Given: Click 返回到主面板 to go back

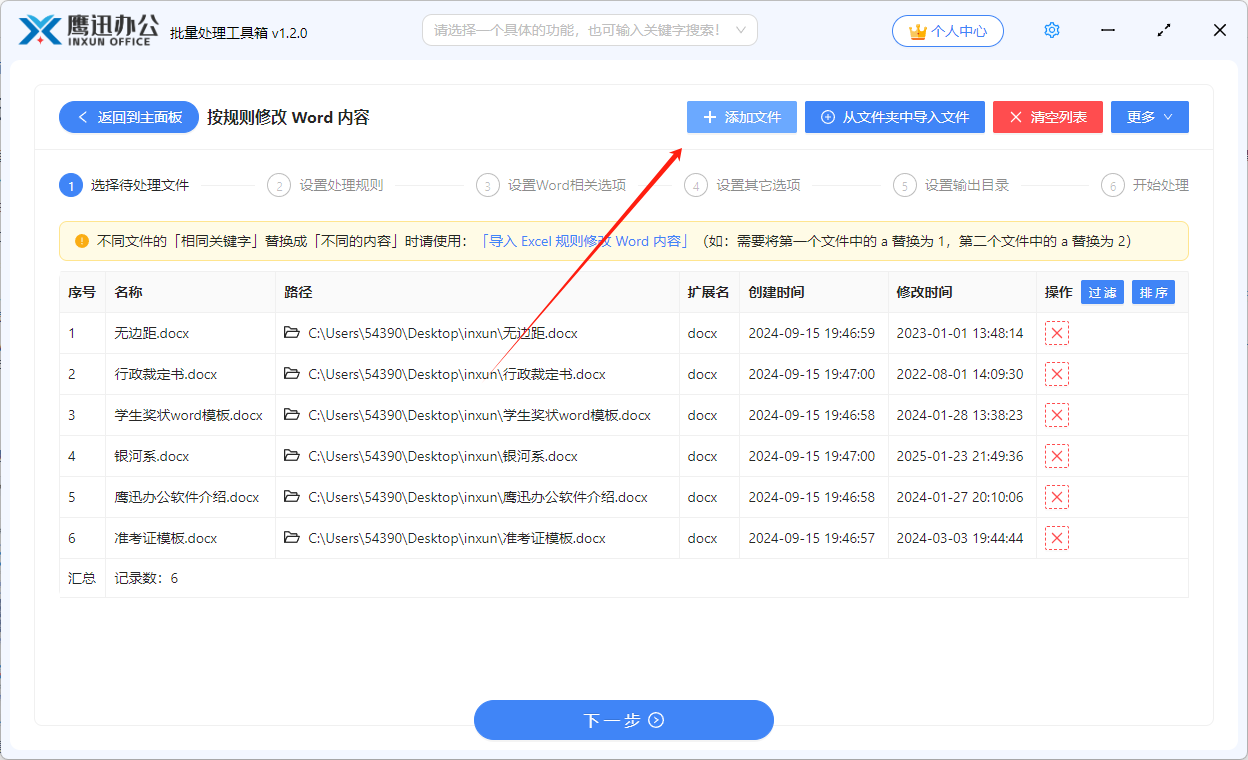Looking at the screenshot, I should (x=128, y=117).
